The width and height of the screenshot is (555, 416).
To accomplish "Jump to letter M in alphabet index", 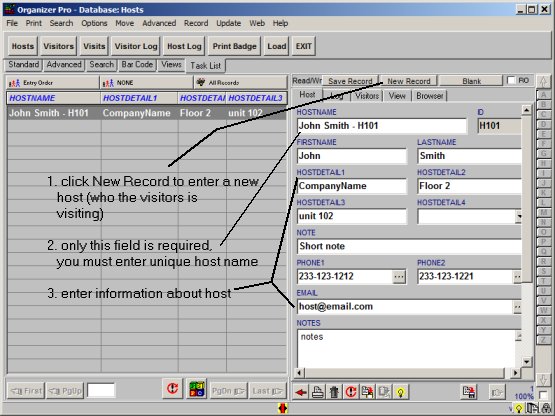I will [543, 212].
